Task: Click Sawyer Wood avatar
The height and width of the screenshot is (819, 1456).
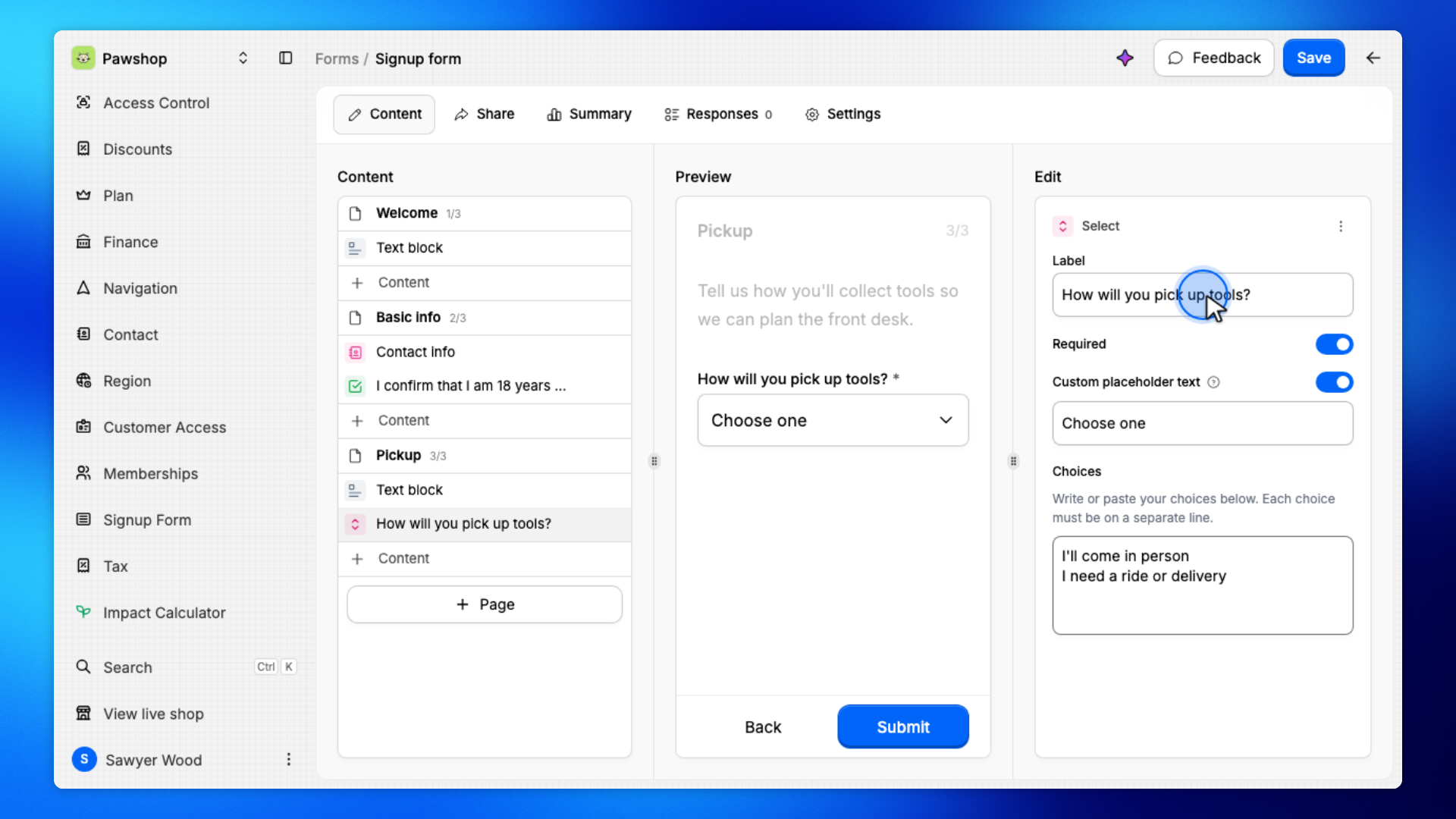Action: (x=84, y=759)
